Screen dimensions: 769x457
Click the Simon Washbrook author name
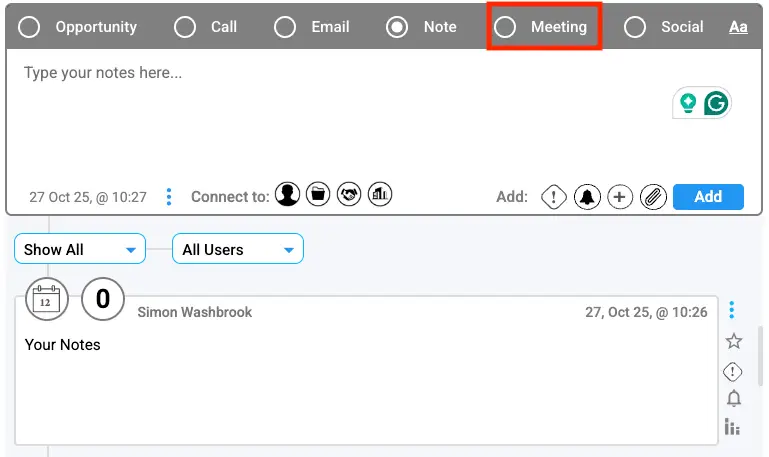point(194,312)
